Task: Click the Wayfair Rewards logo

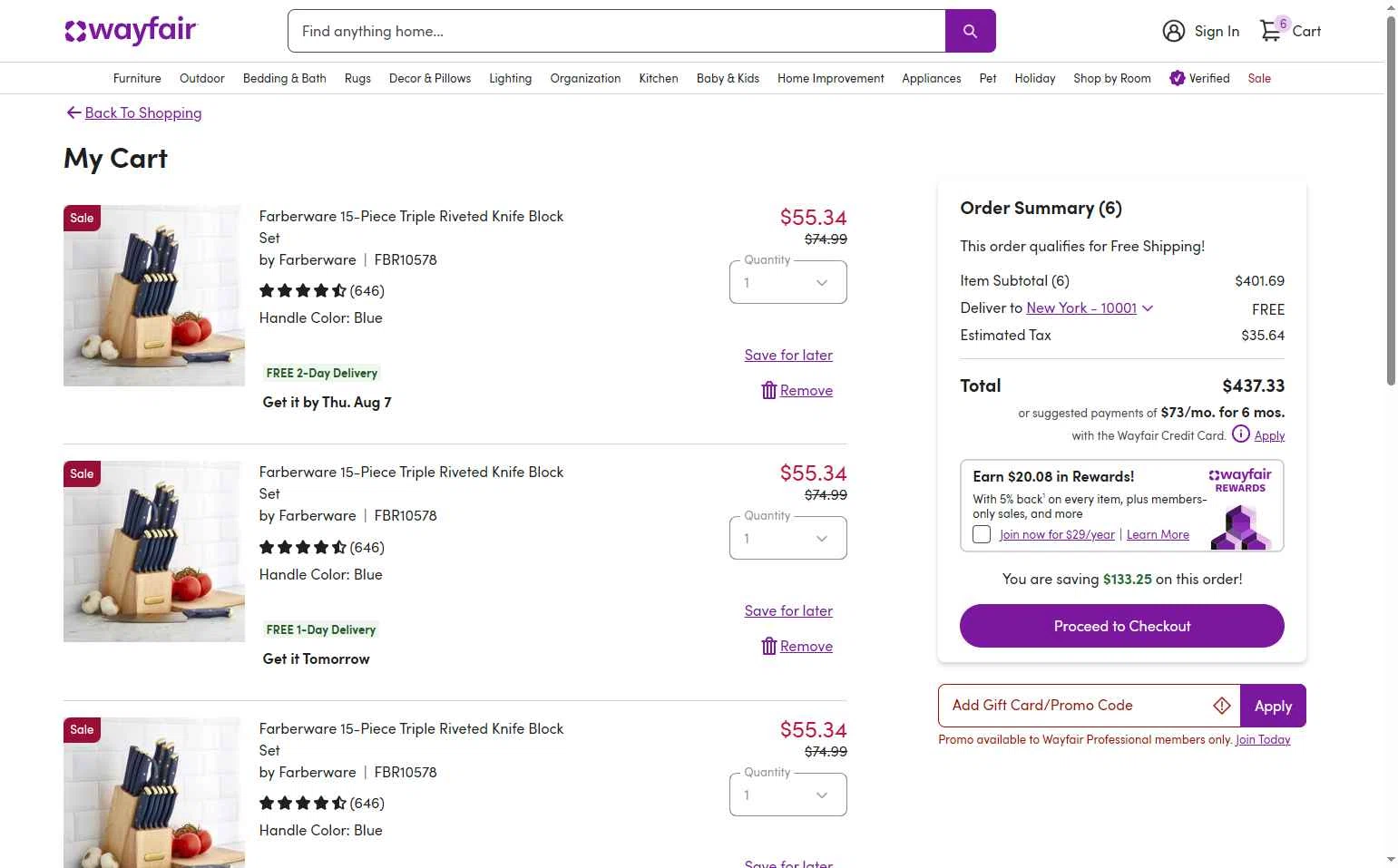Action: point(1240,480)
